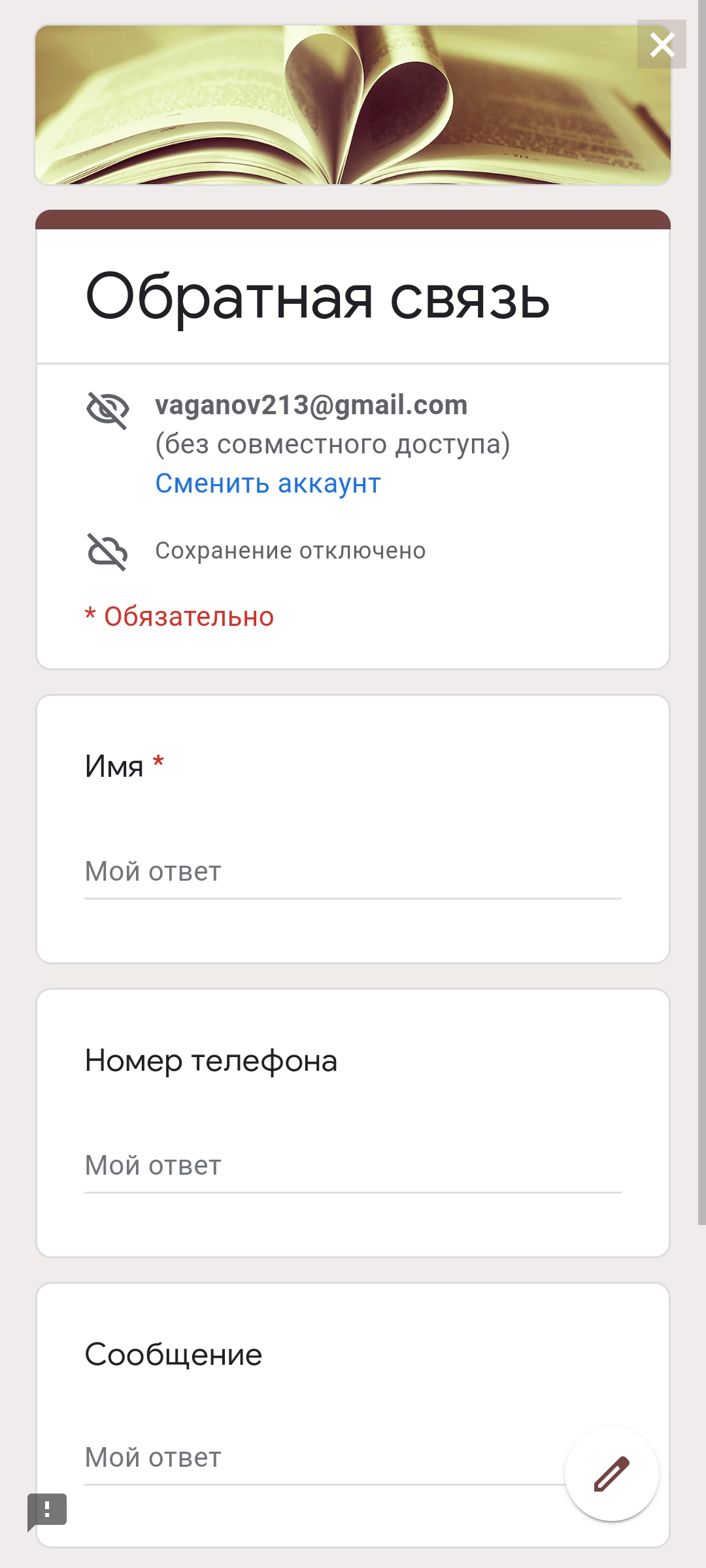Click the без совместного доступа note
This screenshot has height=1568, width=706.
coord(333,444)
